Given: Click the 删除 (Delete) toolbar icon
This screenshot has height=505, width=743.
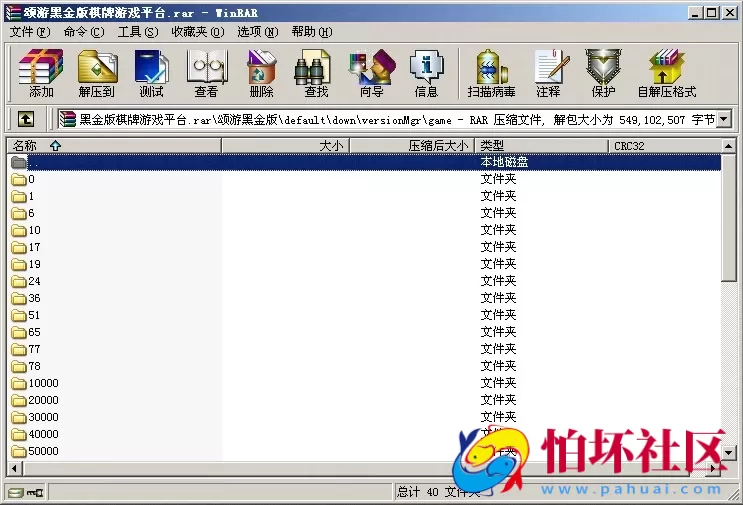Looking at the screenshot, I should pos(261,73).
